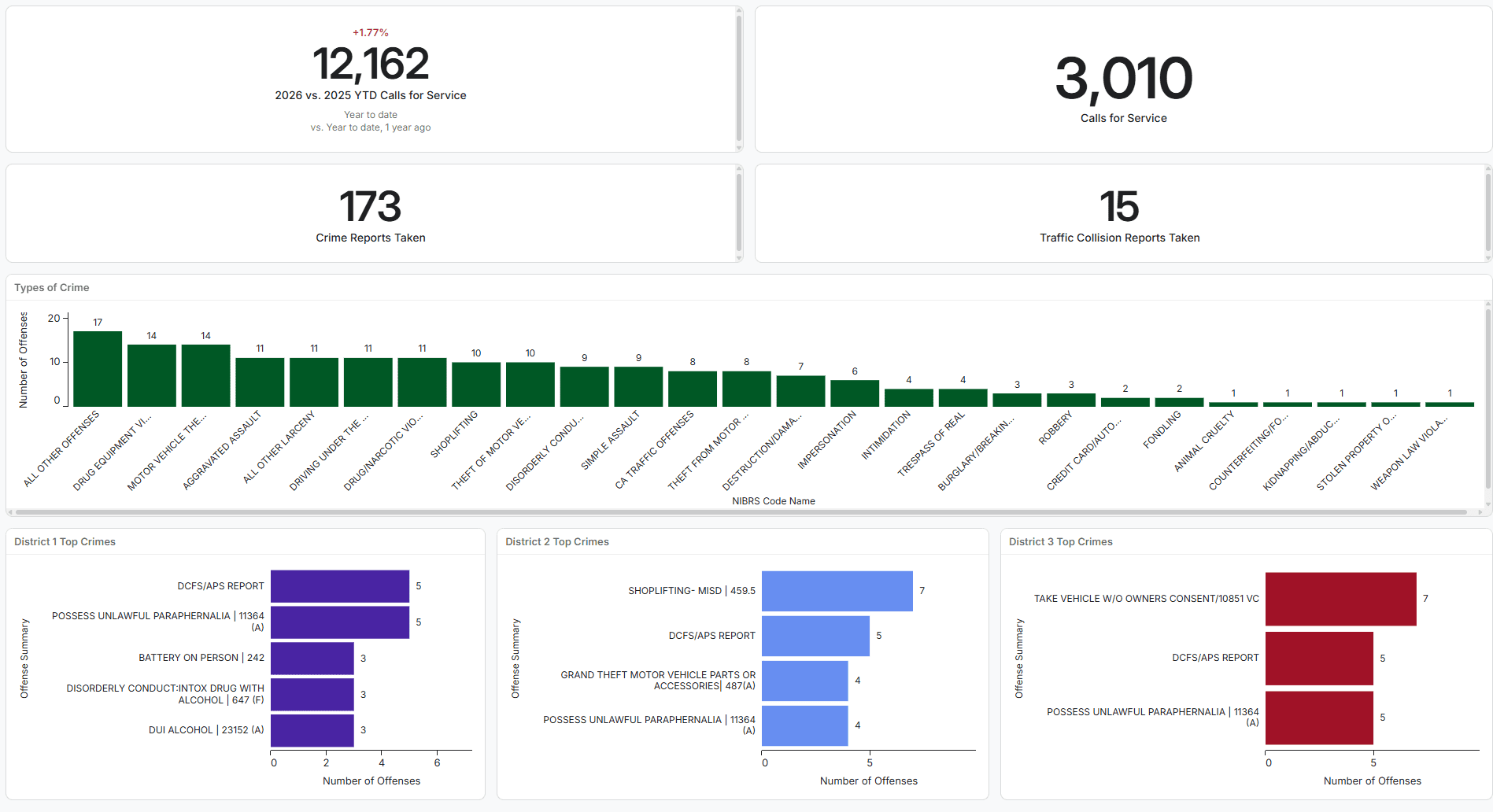Click the 3,010 Calls for Service number

1123,79
